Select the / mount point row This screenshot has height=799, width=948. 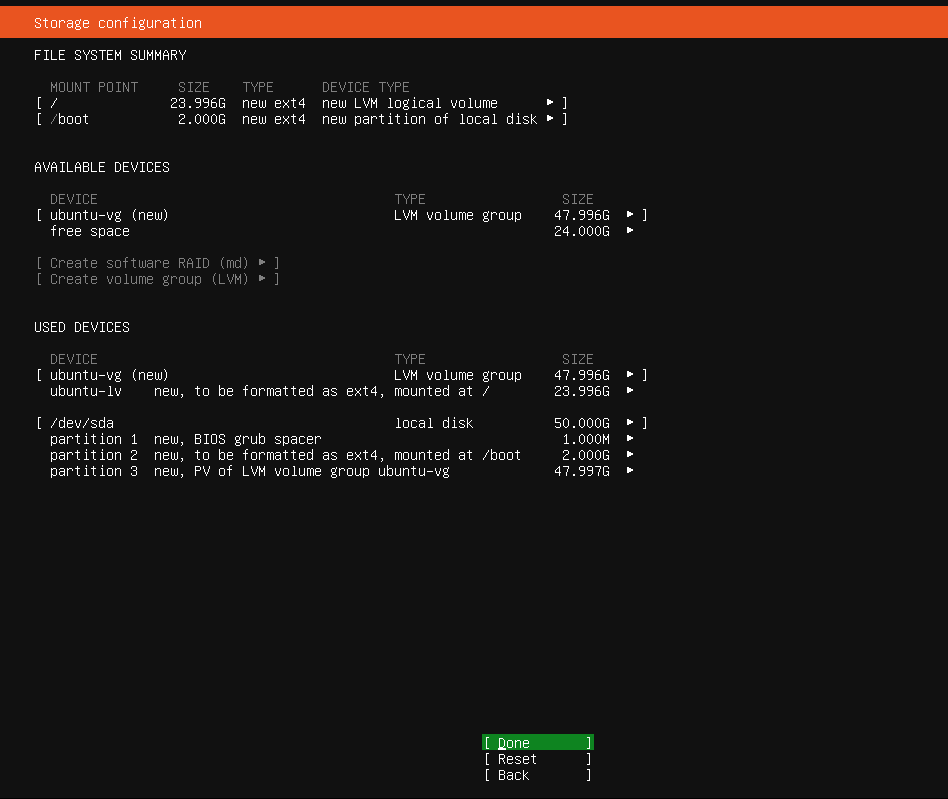point(302,103)
